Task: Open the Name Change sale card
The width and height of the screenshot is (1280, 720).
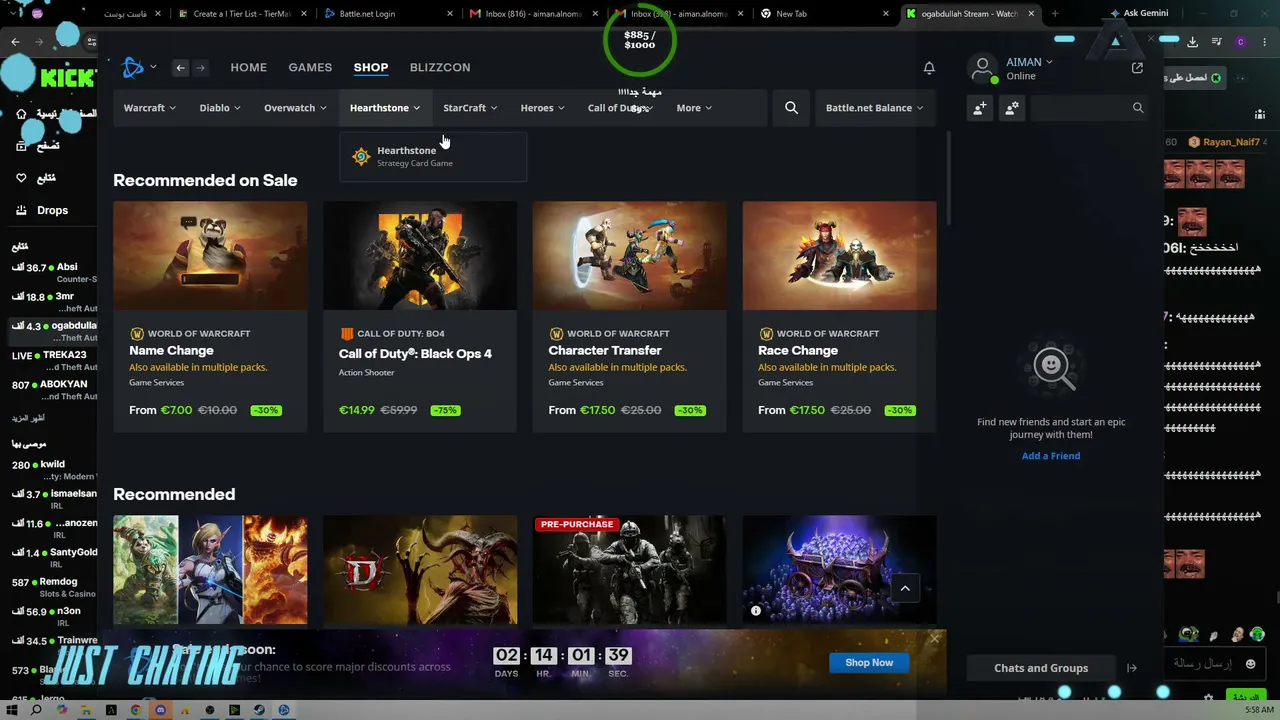Action: click(210, 317)
